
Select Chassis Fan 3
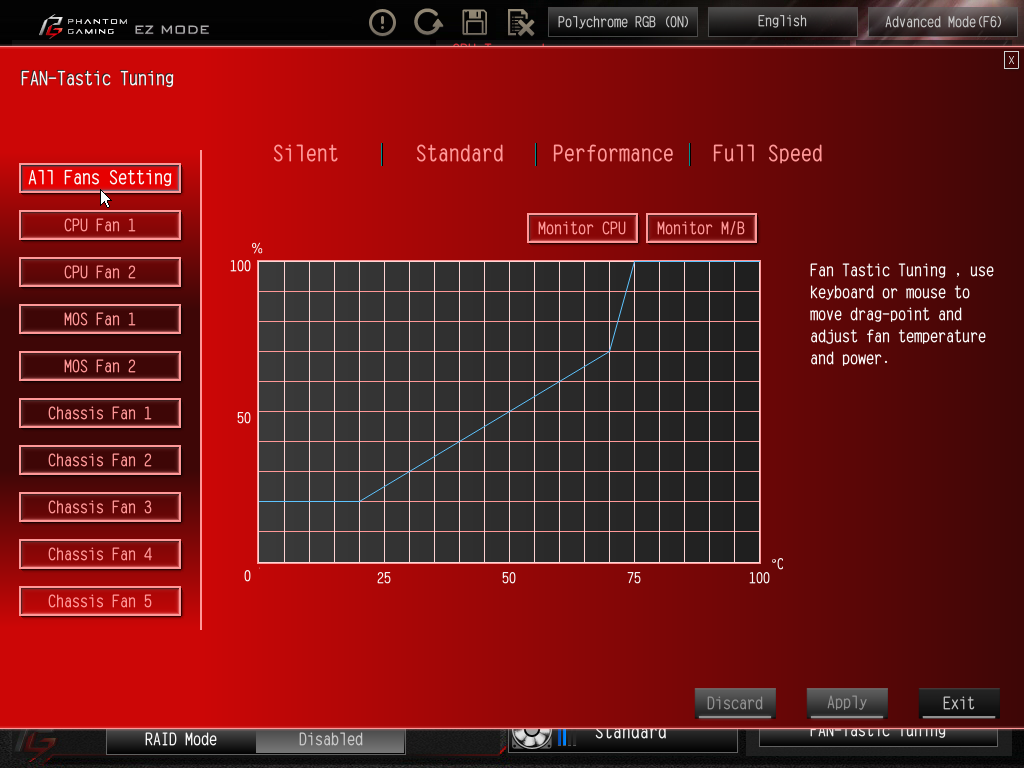(x=100, y=507)
